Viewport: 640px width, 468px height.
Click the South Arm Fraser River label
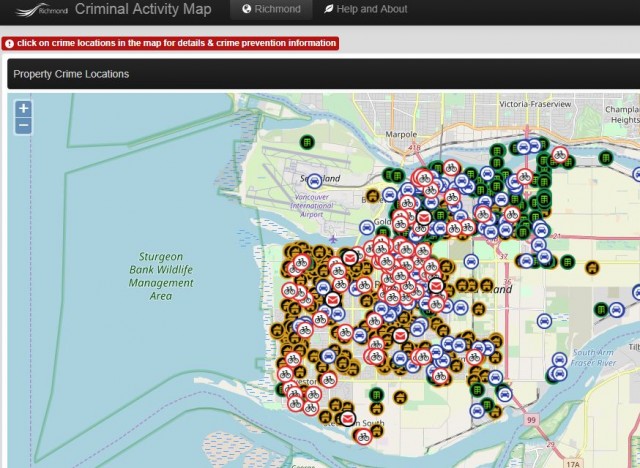[593, 358]
